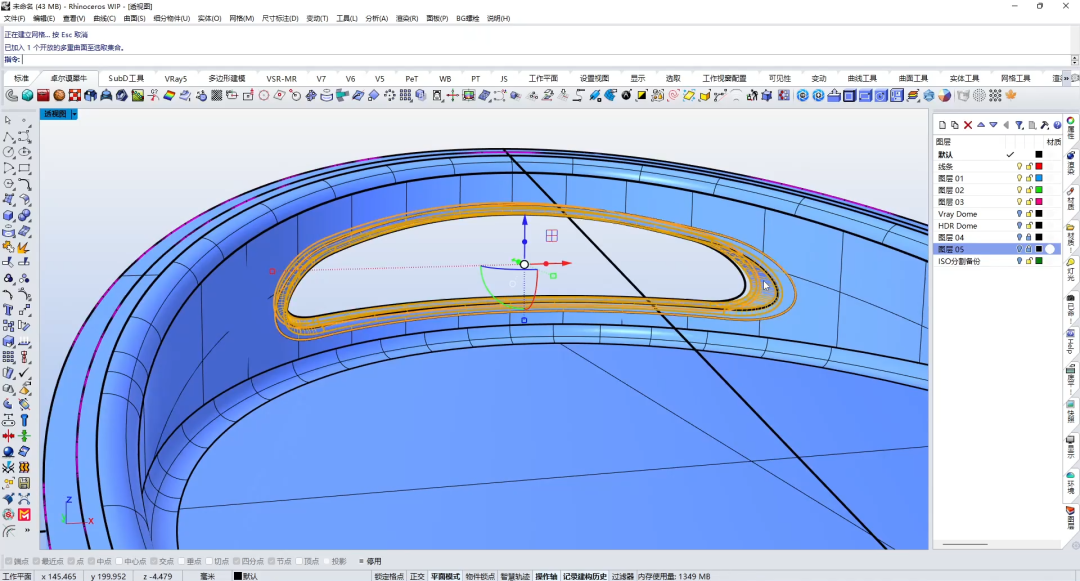Click the stacked layers icon in top toolbar
This screenshot has height=581, width=1080.
(913, 96)
